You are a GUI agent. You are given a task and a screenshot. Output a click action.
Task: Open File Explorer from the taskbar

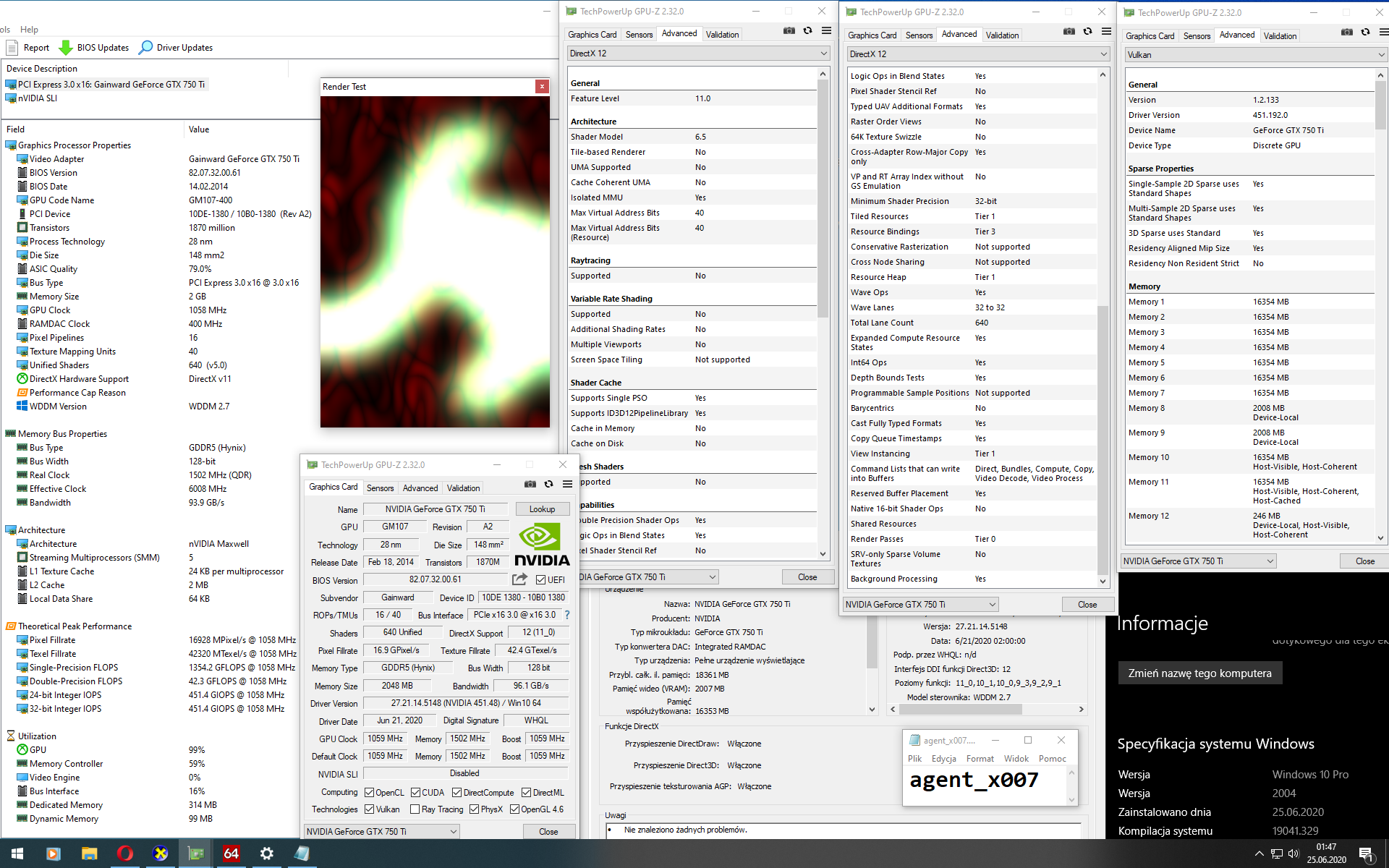(x=89, y=854)
